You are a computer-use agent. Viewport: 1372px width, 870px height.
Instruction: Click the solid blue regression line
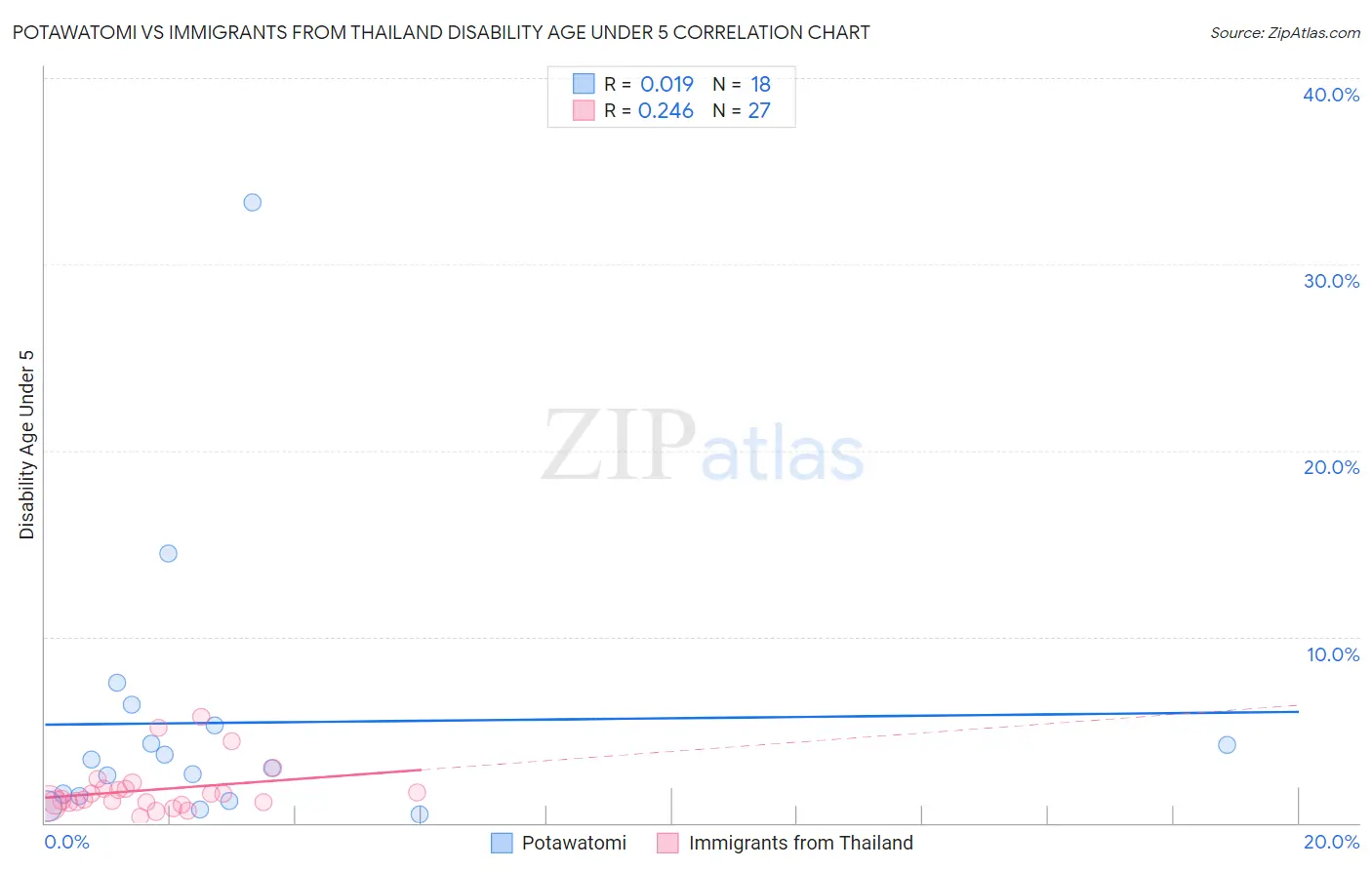click(671, 718)
